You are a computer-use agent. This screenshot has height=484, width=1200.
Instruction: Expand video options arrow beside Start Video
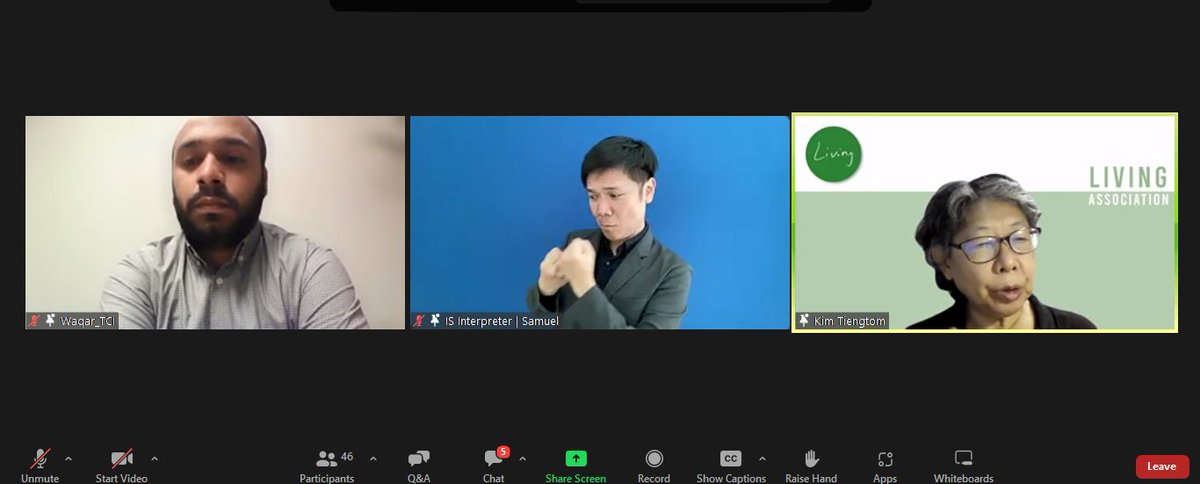tap(154, 459)
